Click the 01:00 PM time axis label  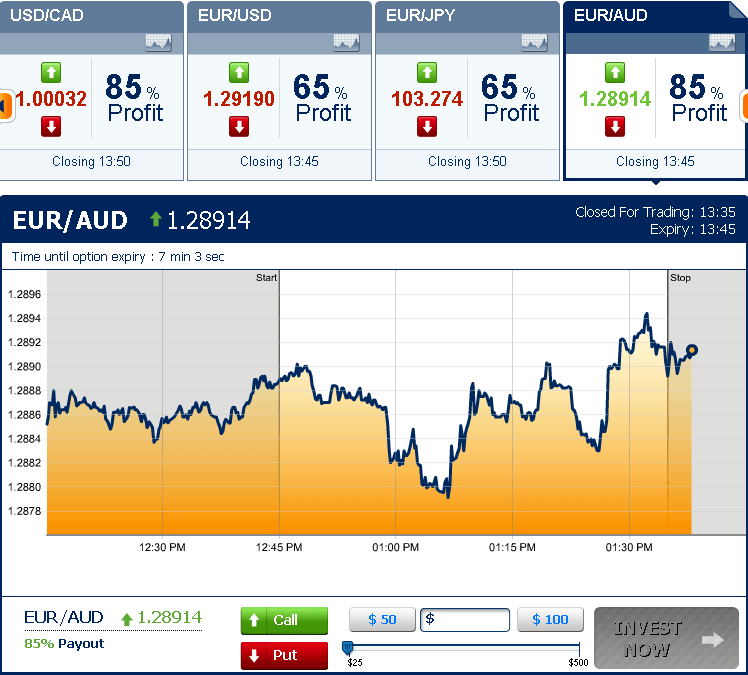(x=395, y=547)
